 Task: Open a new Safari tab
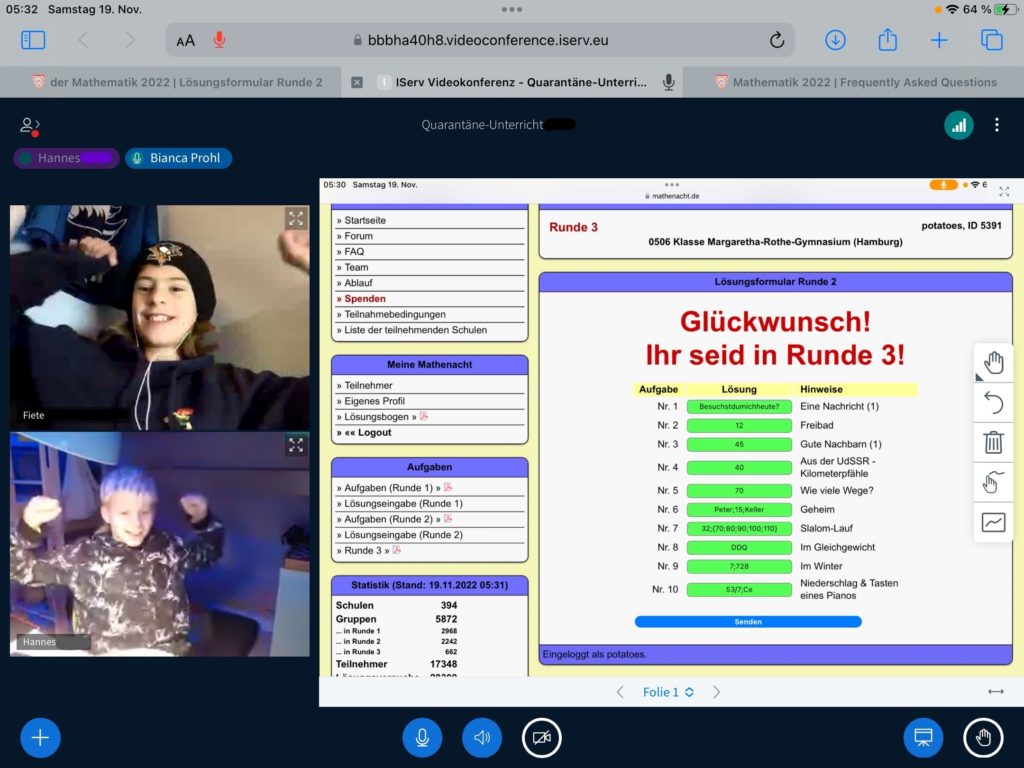pyautogui.click(x=939, y=40)
